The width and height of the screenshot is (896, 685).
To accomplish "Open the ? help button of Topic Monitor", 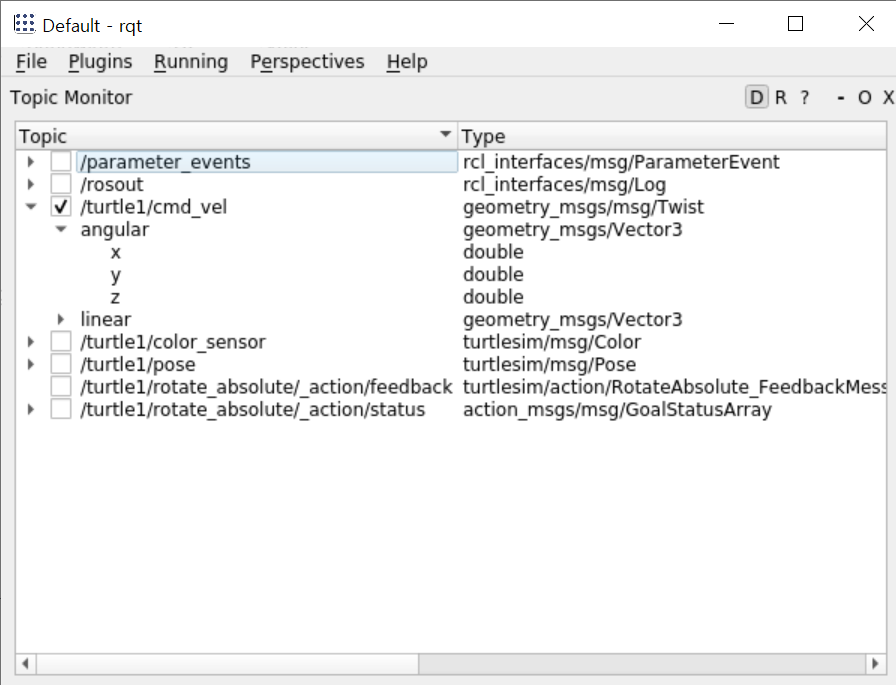I will (x=805, y=98).
